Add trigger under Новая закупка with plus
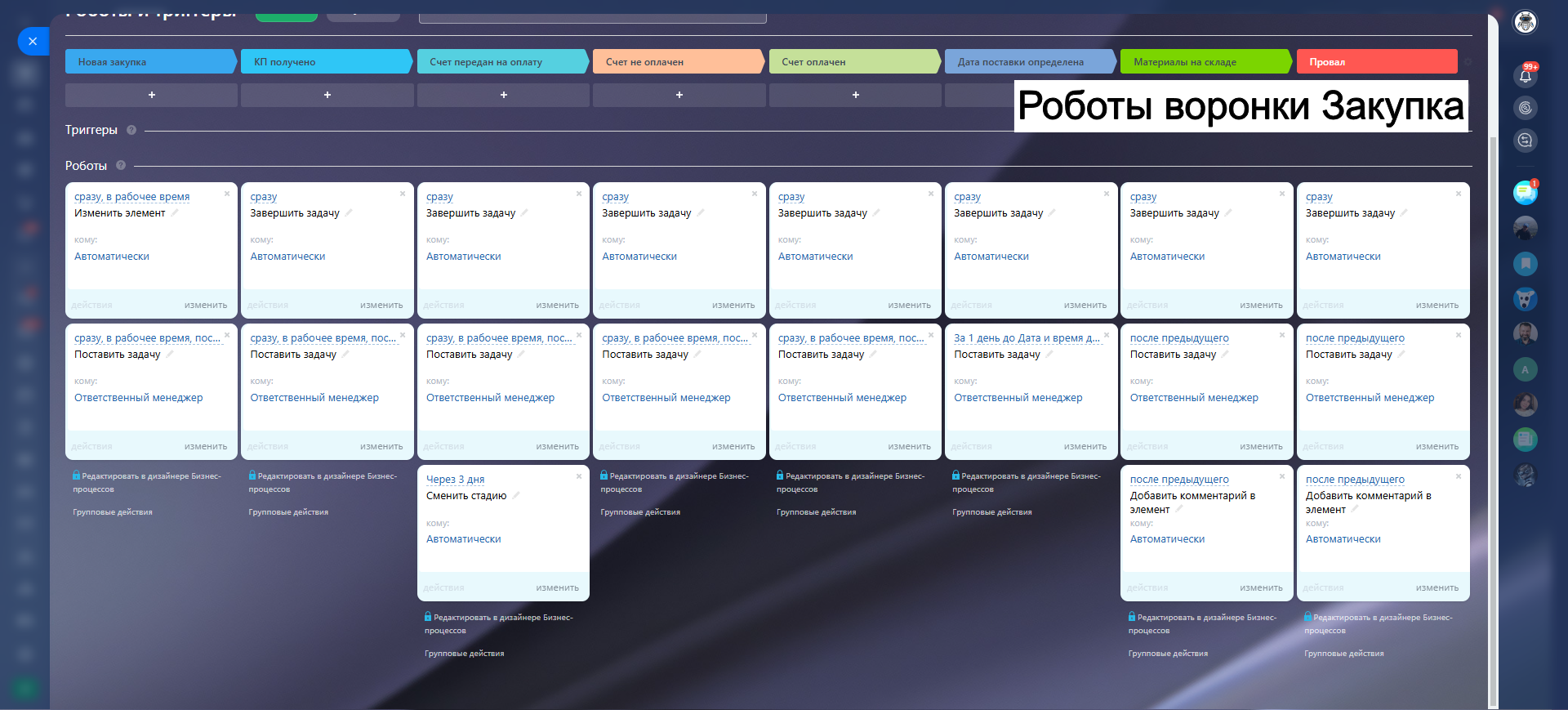This screenshot has height=710, width=1568. click(x=151, y=95)
